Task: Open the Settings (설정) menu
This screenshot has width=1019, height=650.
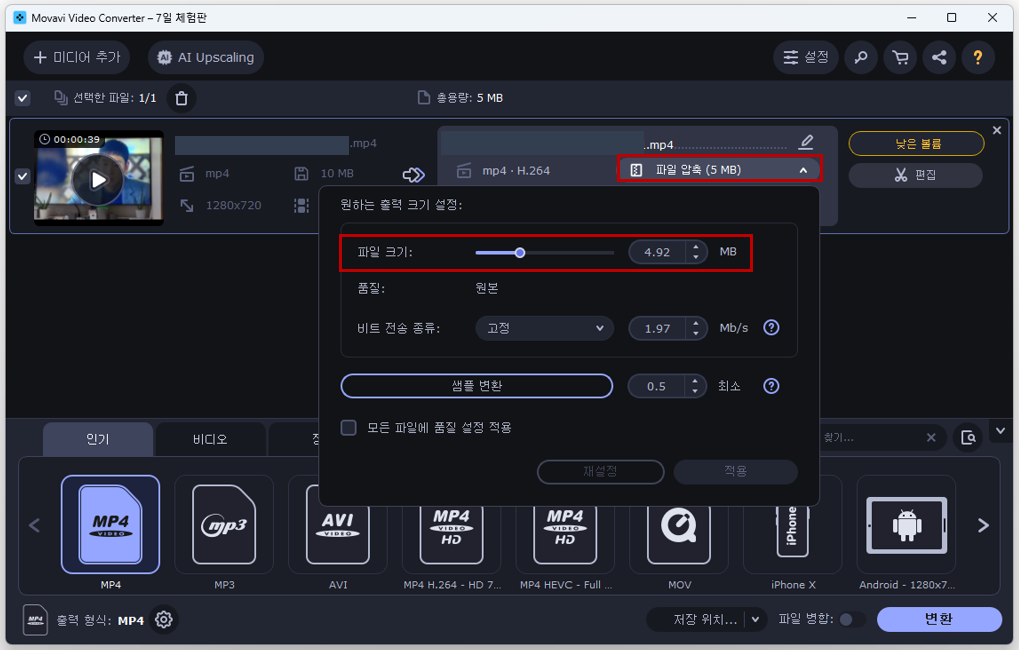Action: coord(806,57)
